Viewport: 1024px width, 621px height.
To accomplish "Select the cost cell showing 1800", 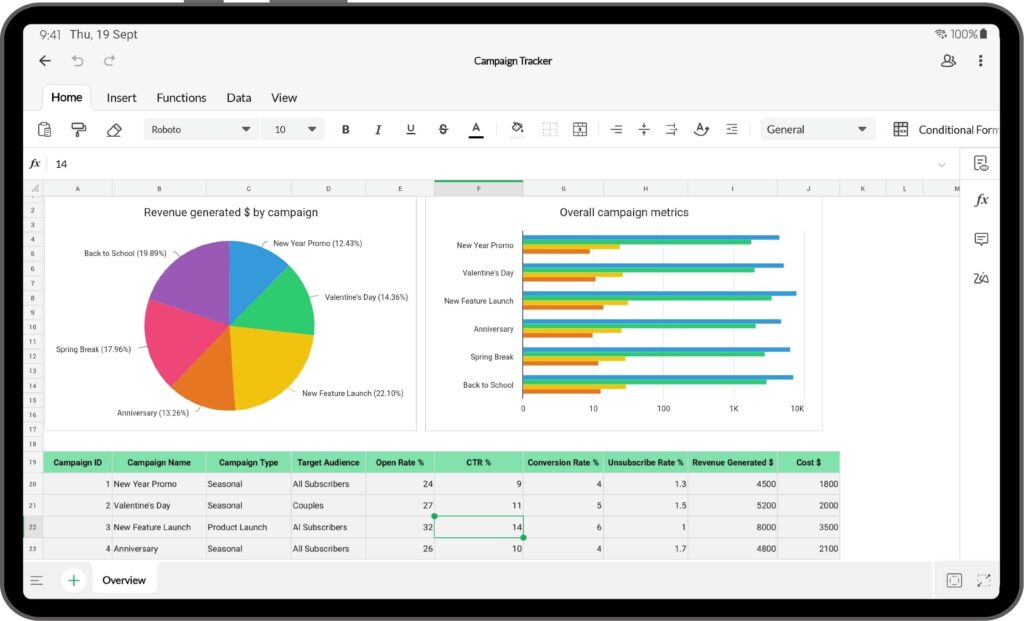I will (808, 484).
